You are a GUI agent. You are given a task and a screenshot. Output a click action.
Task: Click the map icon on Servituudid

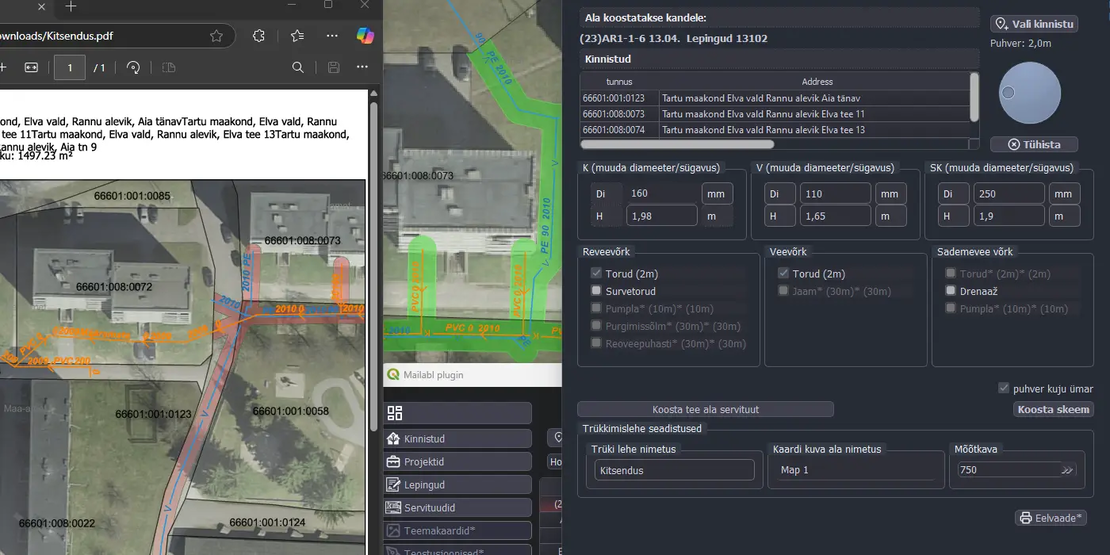tap(394, 508)
